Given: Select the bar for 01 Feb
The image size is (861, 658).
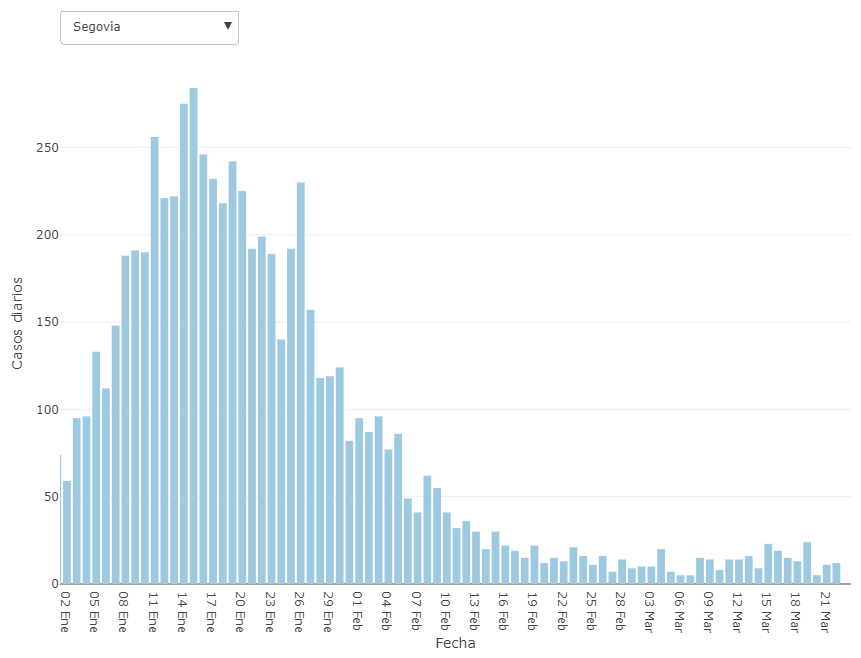Looking at the screenshot, I should click(x=359, y=500).
